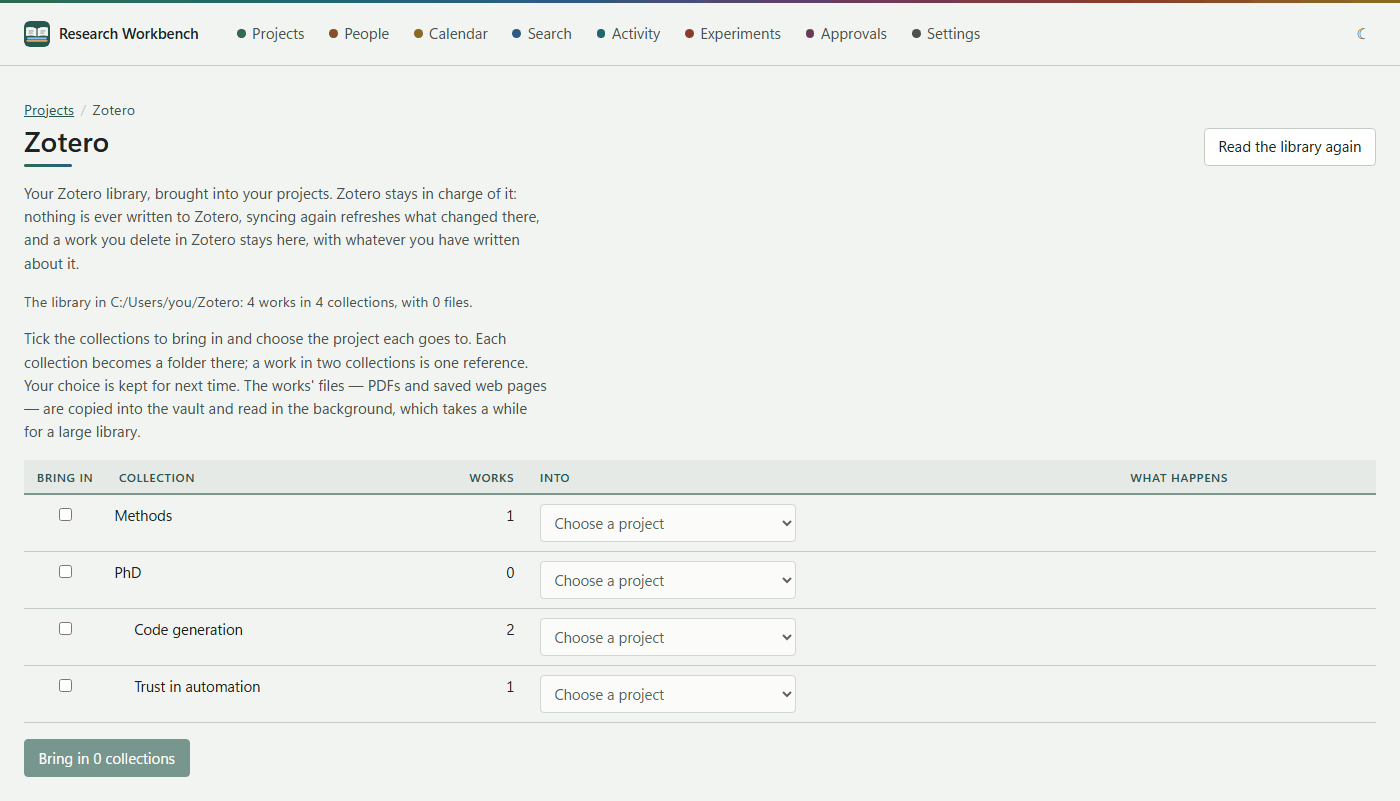Viewport: 1400px width, 801px height.
Task: Tick the Code generation collection checkbox
Action: tap(65, 628)
